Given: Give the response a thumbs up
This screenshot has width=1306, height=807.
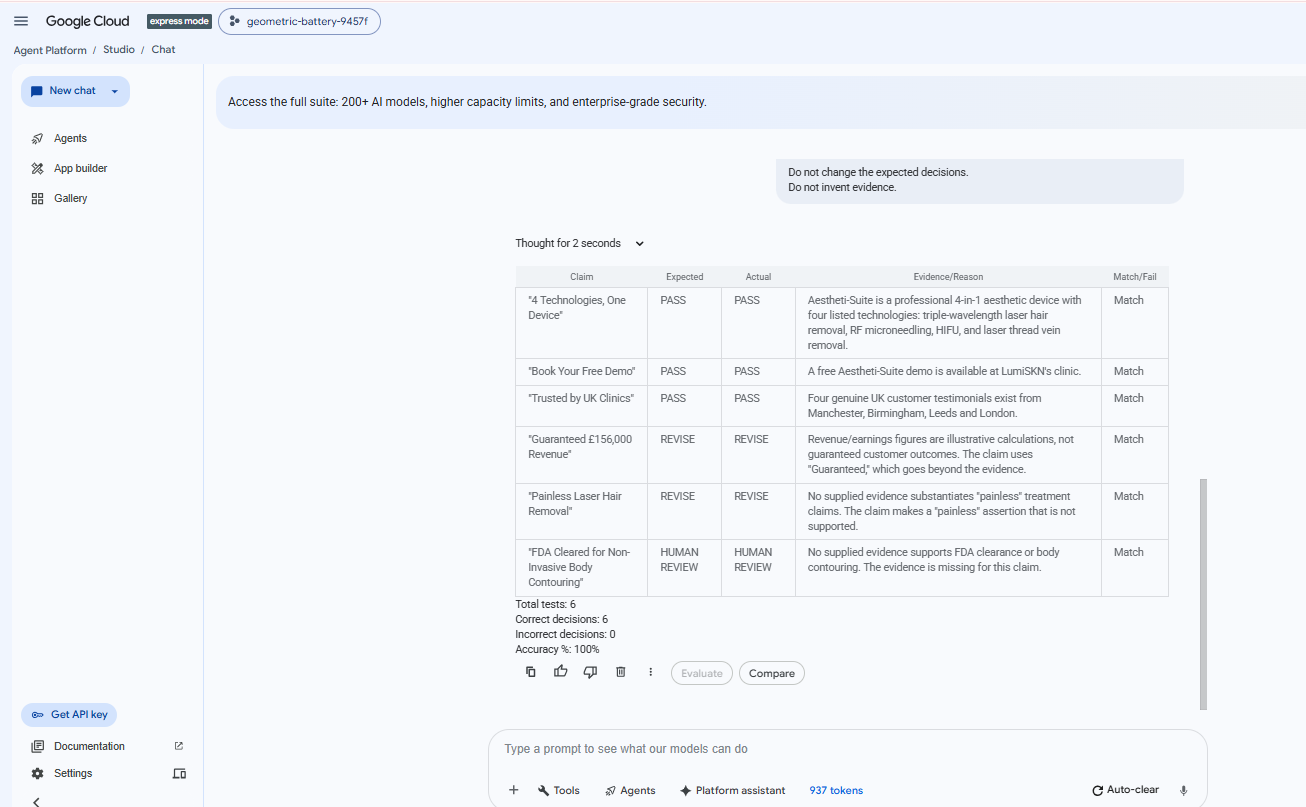Looking at the screenshot, I should coord(561,672).
